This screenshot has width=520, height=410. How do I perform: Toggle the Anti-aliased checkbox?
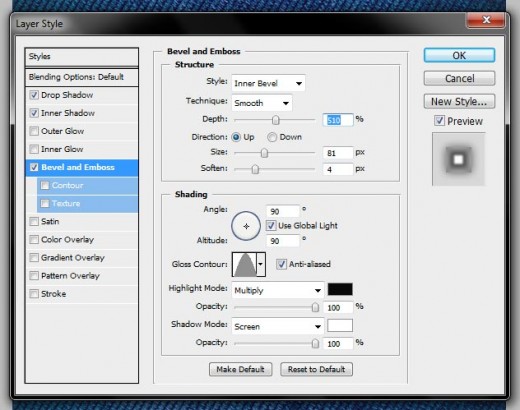pos(281,264)
